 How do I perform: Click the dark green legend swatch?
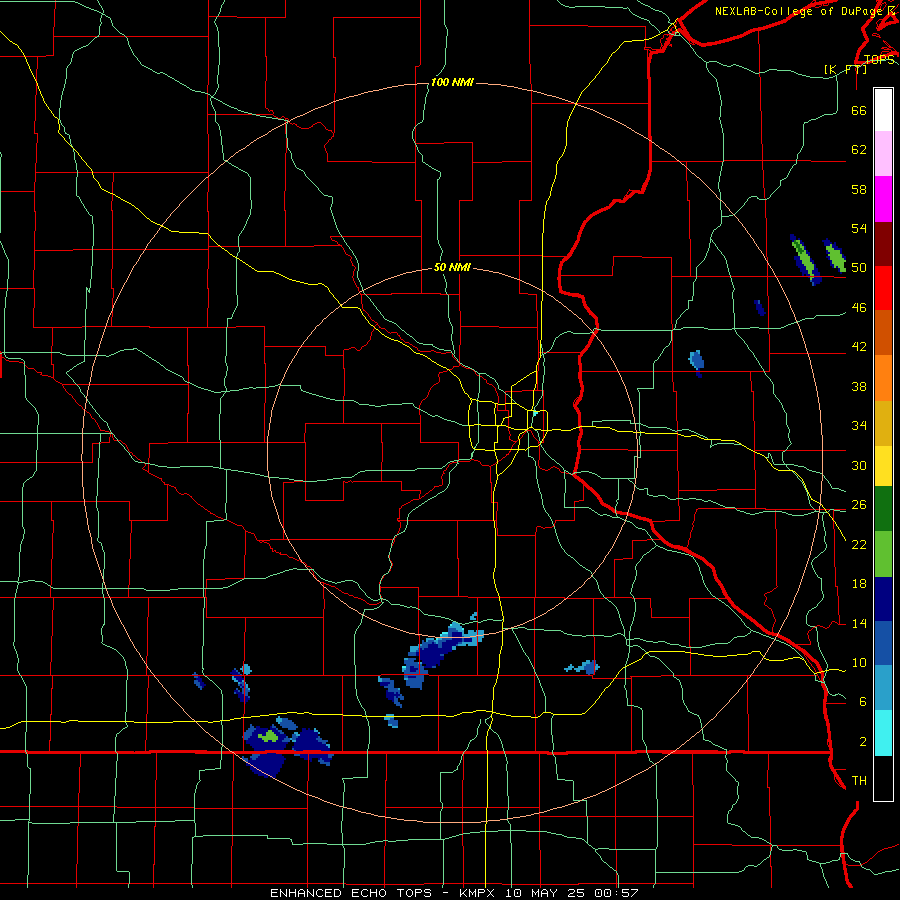pos(883,509)
